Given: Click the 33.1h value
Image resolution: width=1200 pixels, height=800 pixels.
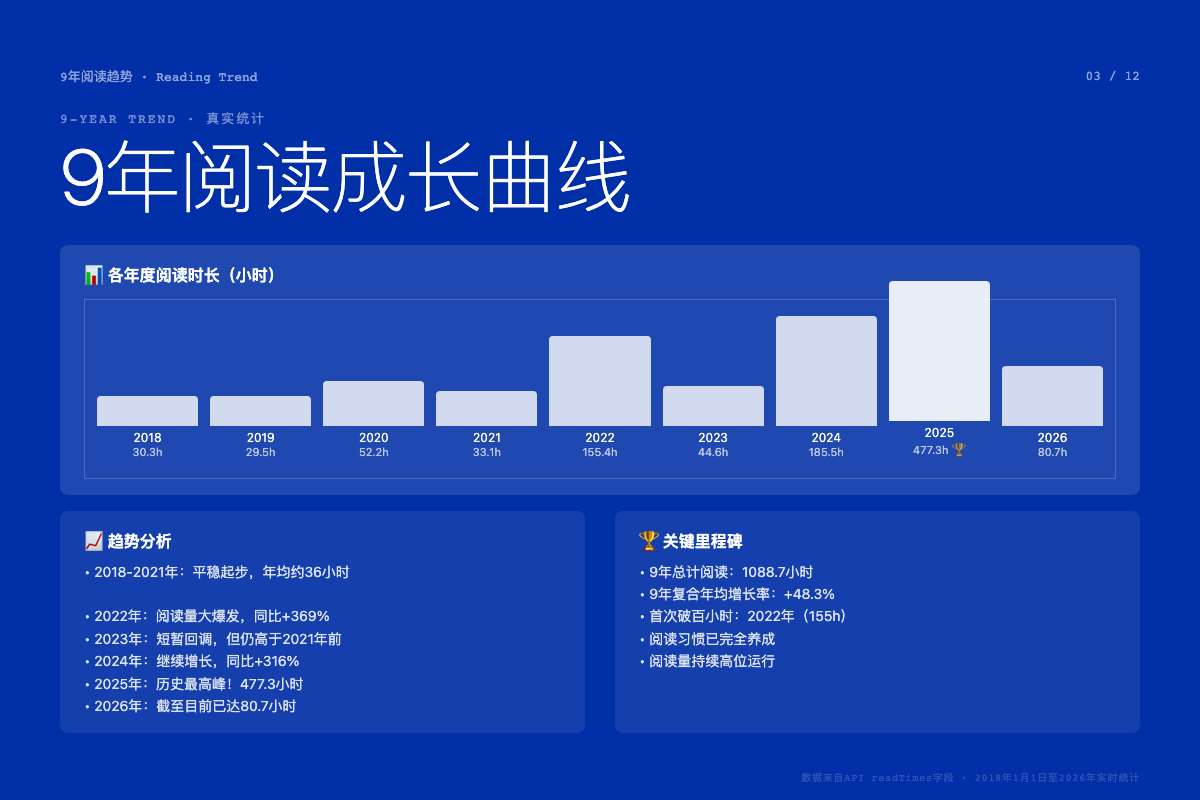Looking at the screenshot, I should (486, 453).
